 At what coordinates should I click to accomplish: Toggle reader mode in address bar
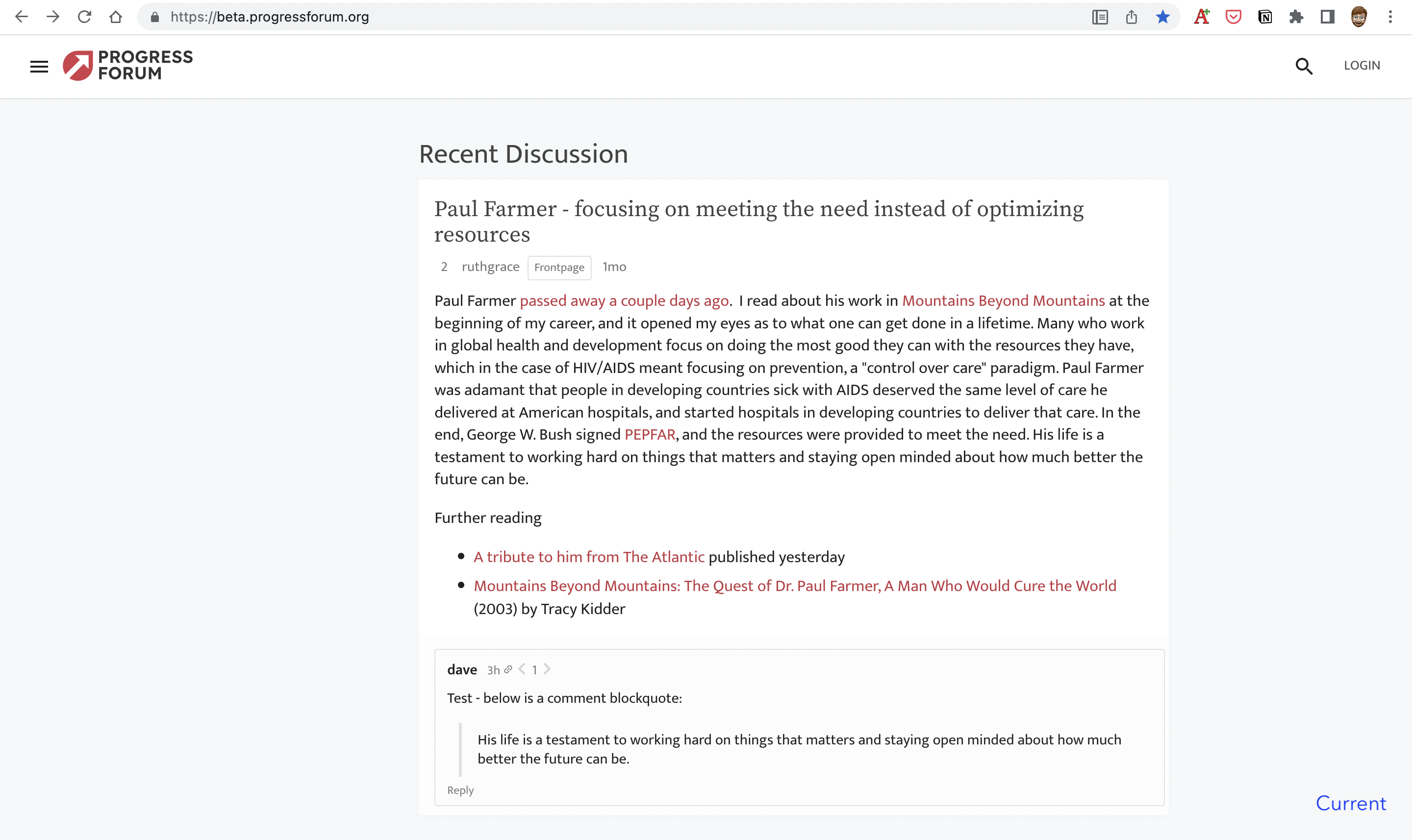click(x=1100, y=17)
